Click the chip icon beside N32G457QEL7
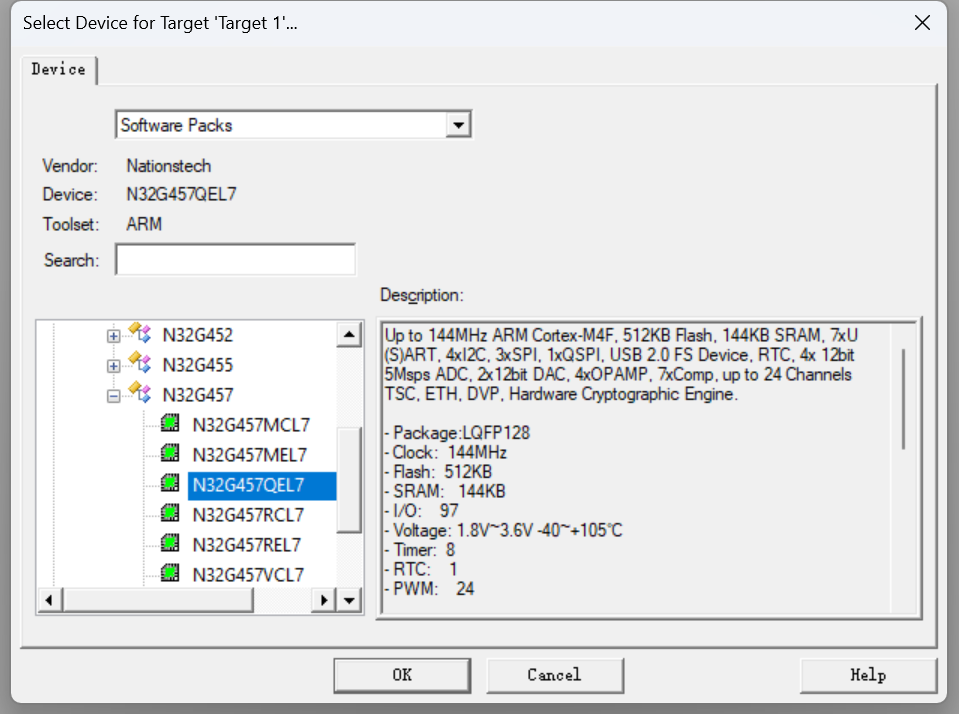959x714 pixels. [x=170, y=483]
